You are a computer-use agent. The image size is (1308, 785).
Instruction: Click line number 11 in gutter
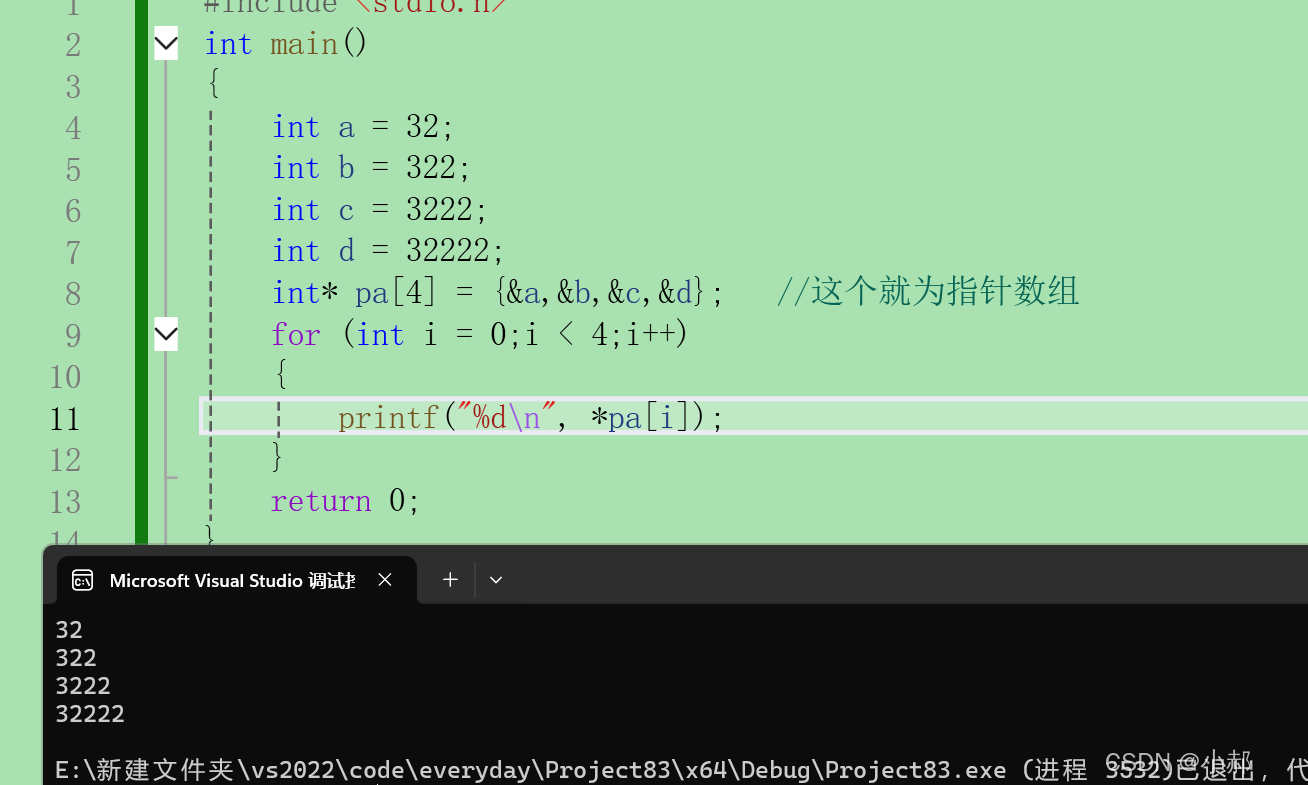(65, 418)
